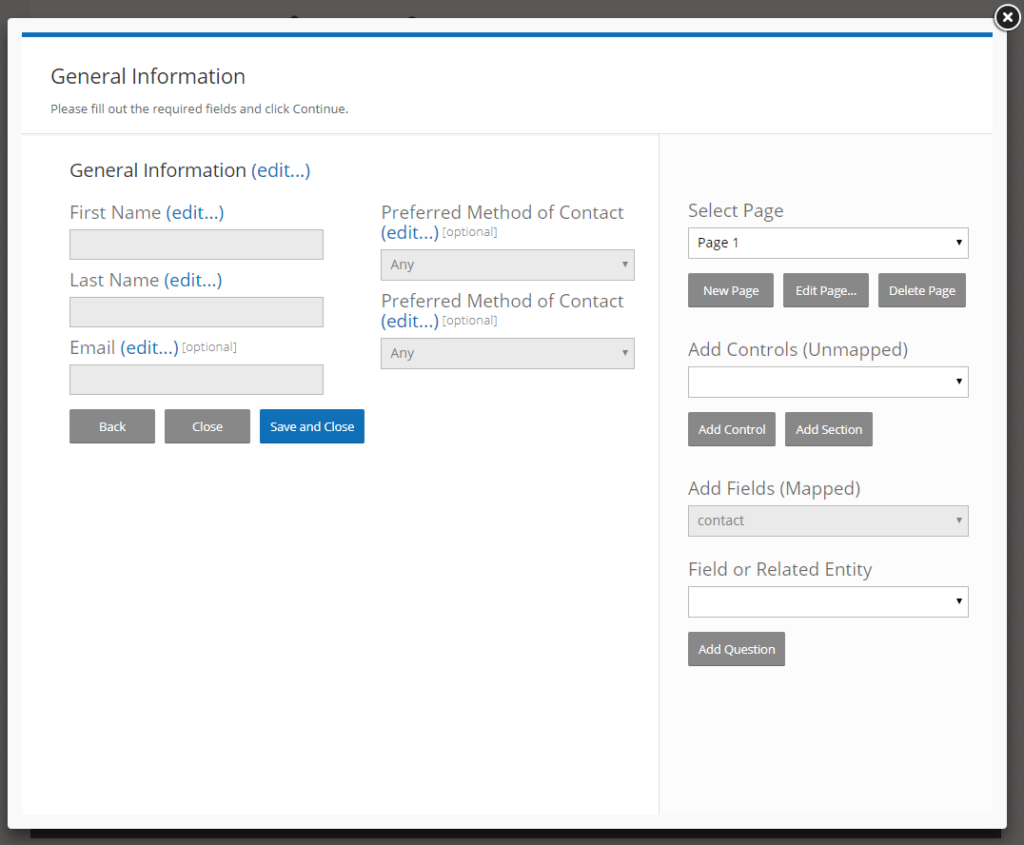Open edit link for Email field
Image resolution: width=1024 pixels, height=845 pixels.
(x=149, y=347)
